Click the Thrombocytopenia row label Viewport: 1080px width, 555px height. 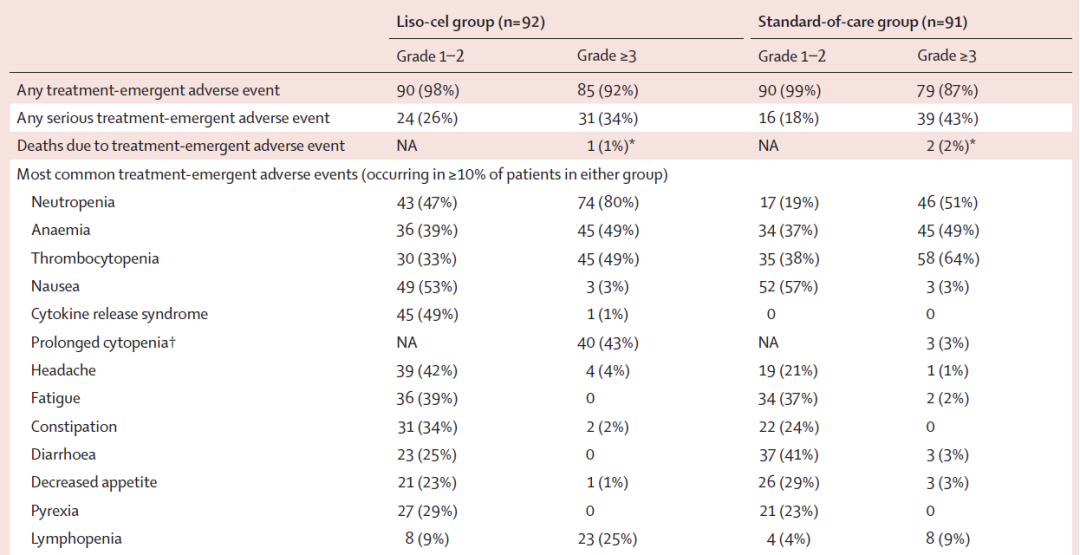coord(95,258)
